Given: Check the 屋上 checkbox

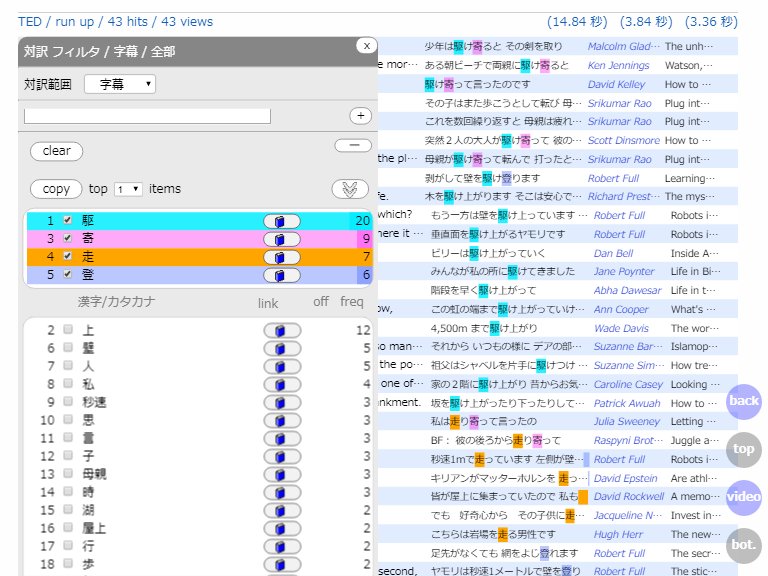Looking at the screenshot, I should click(68, 528).
